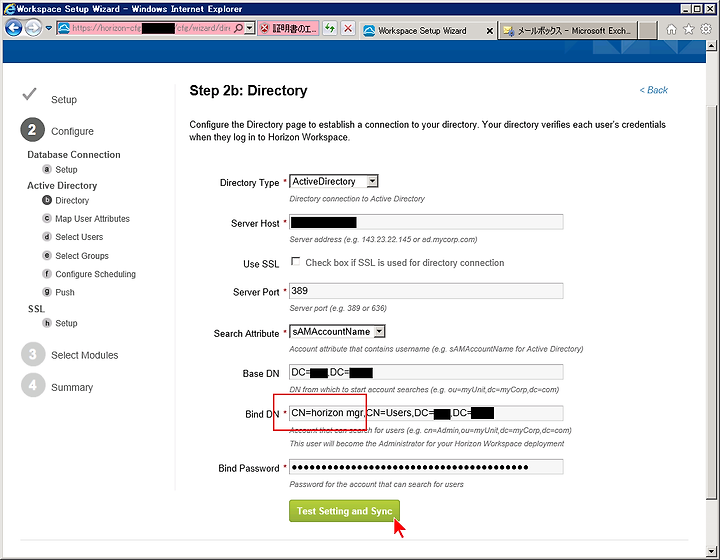Select Map User Attributes sub-step
This screenshot has width=720, height=560.
92,219
